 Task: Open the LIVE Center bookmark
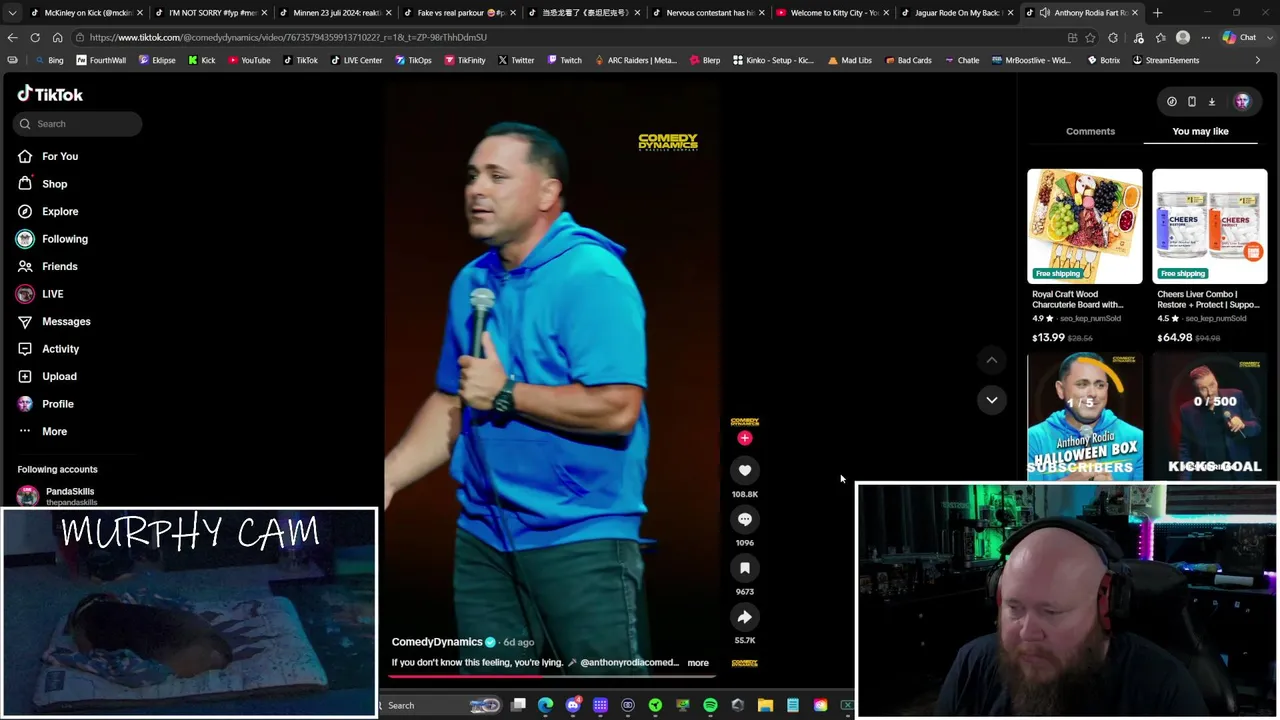355,60
